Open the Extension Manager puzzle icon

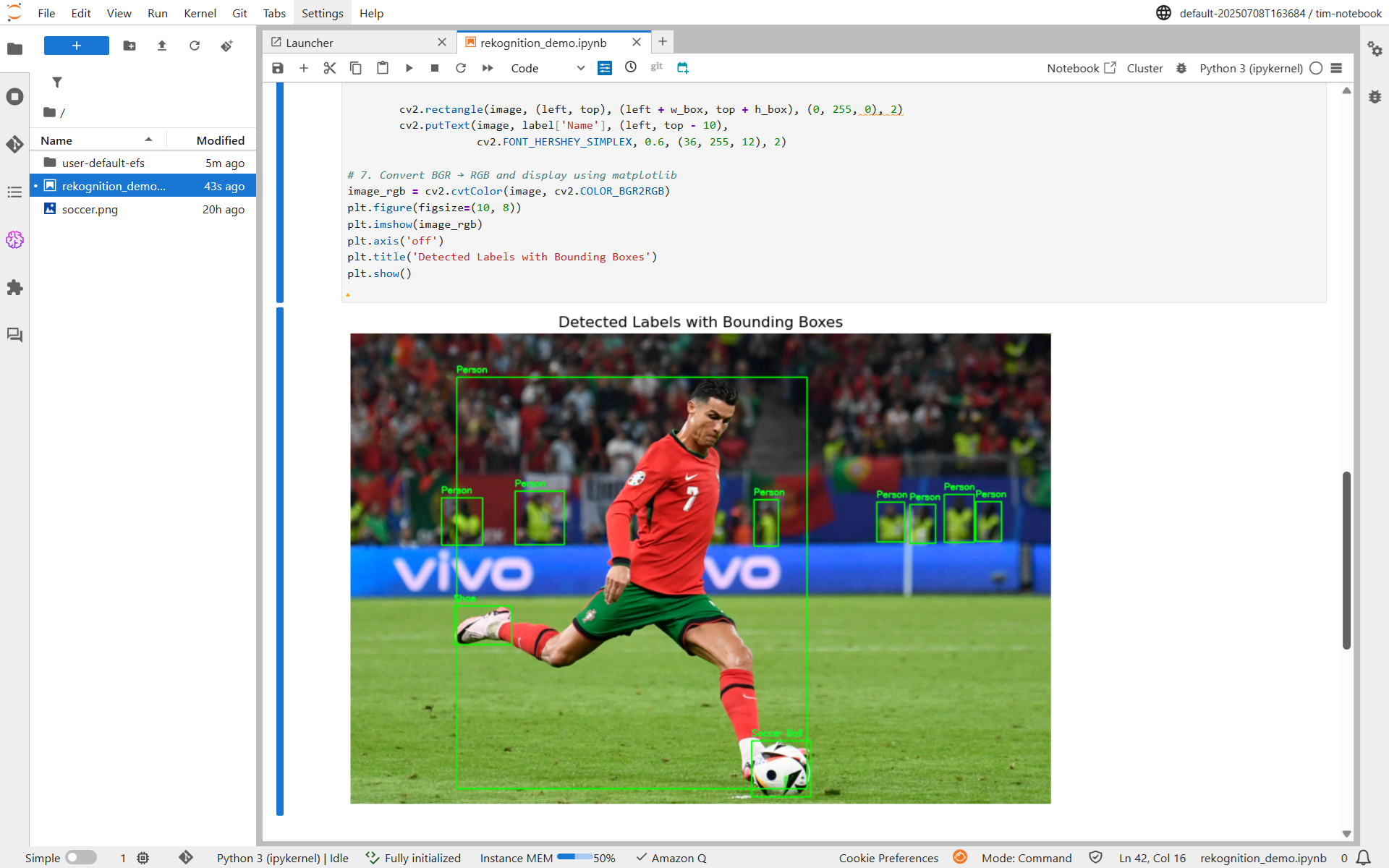pyautogui.click(x=14, y=288)
